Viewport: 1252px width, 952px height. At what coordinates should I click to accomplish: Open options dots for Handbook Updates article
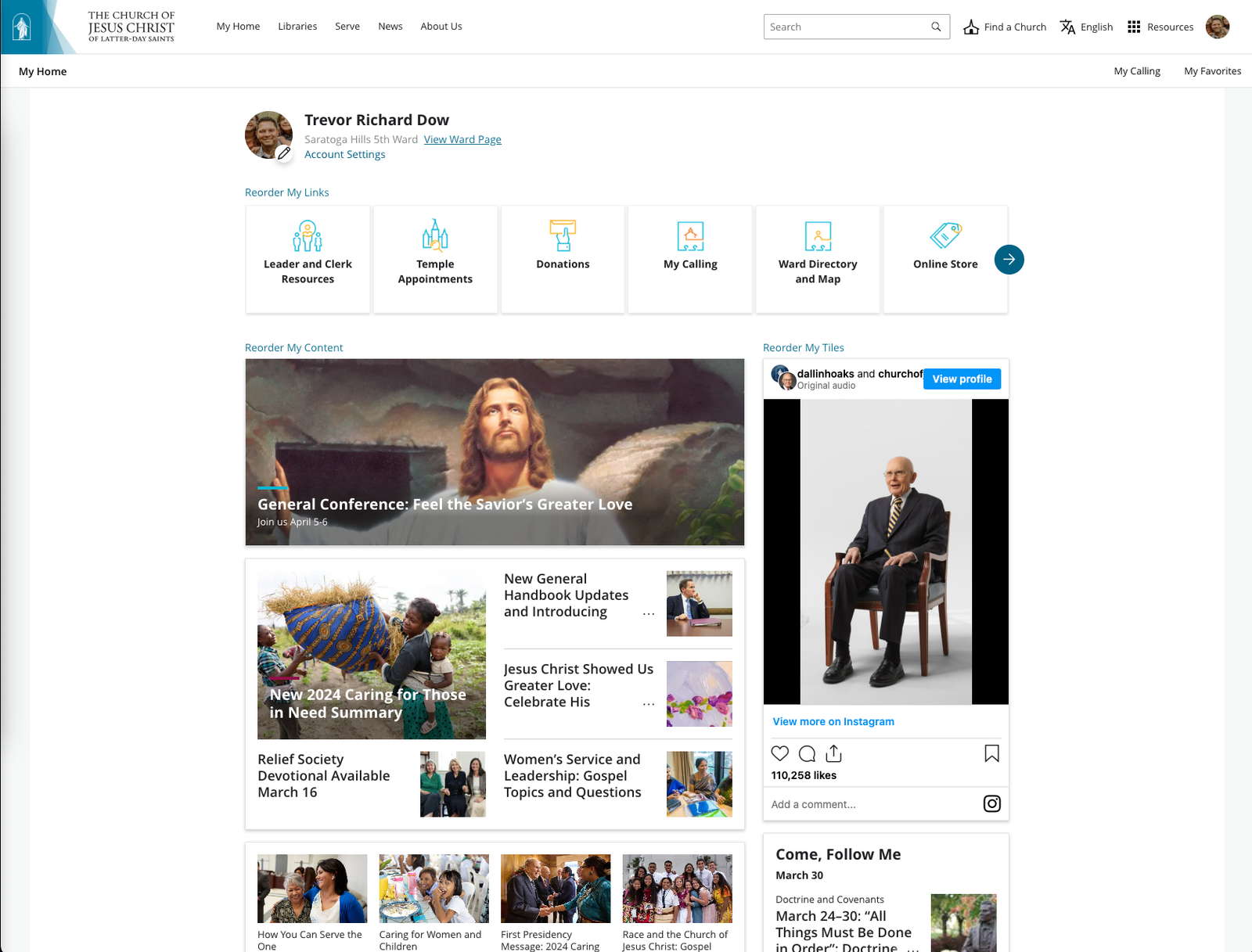(649, 614)
